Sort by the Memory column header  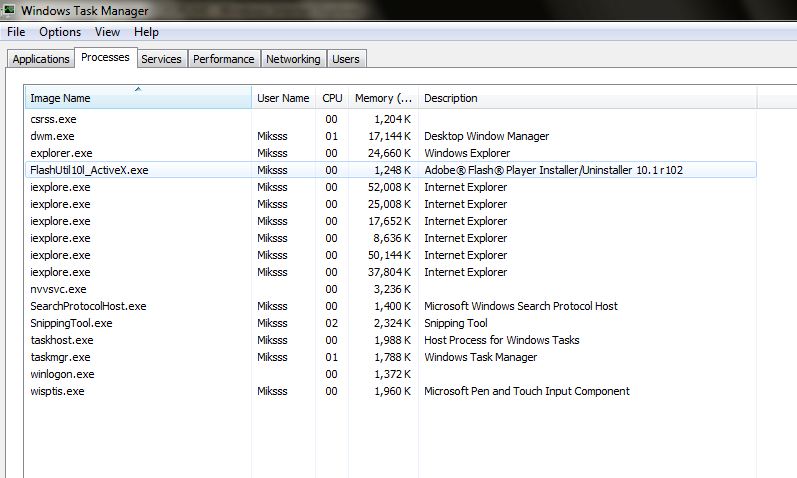[382, 98]
